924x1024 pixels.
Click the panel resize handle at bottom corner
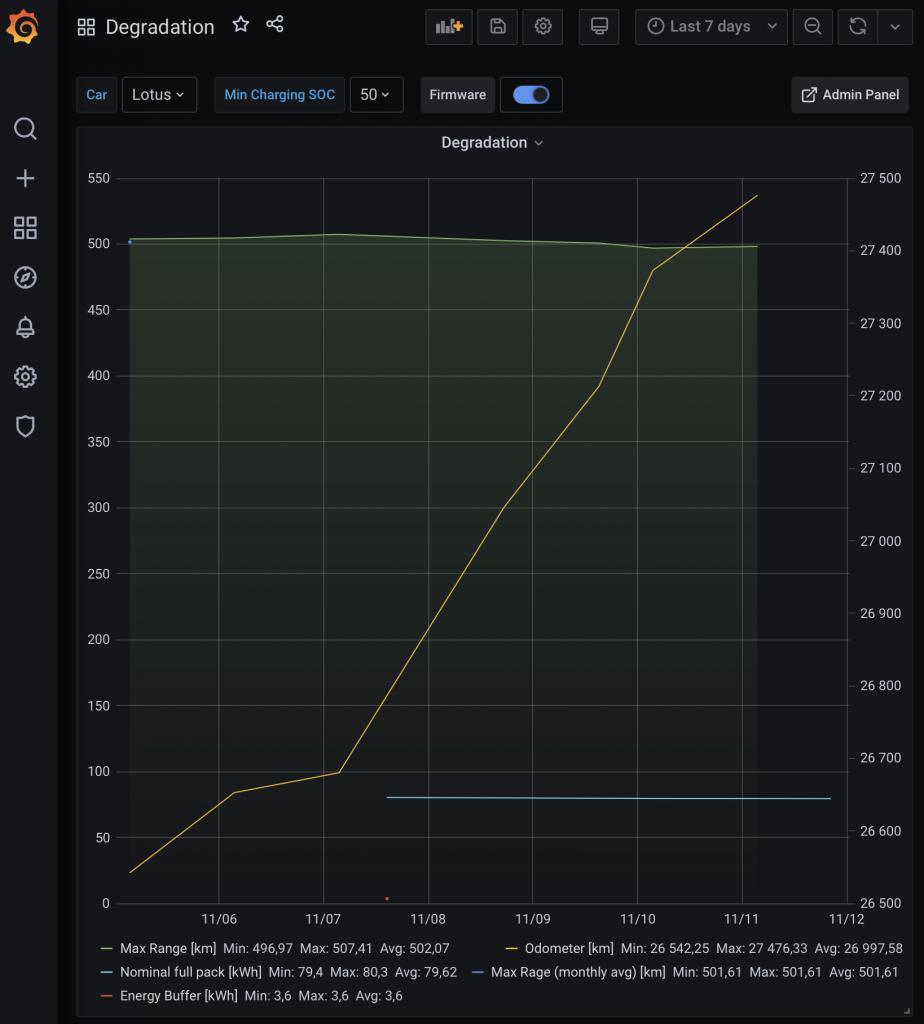point(906,1011)
